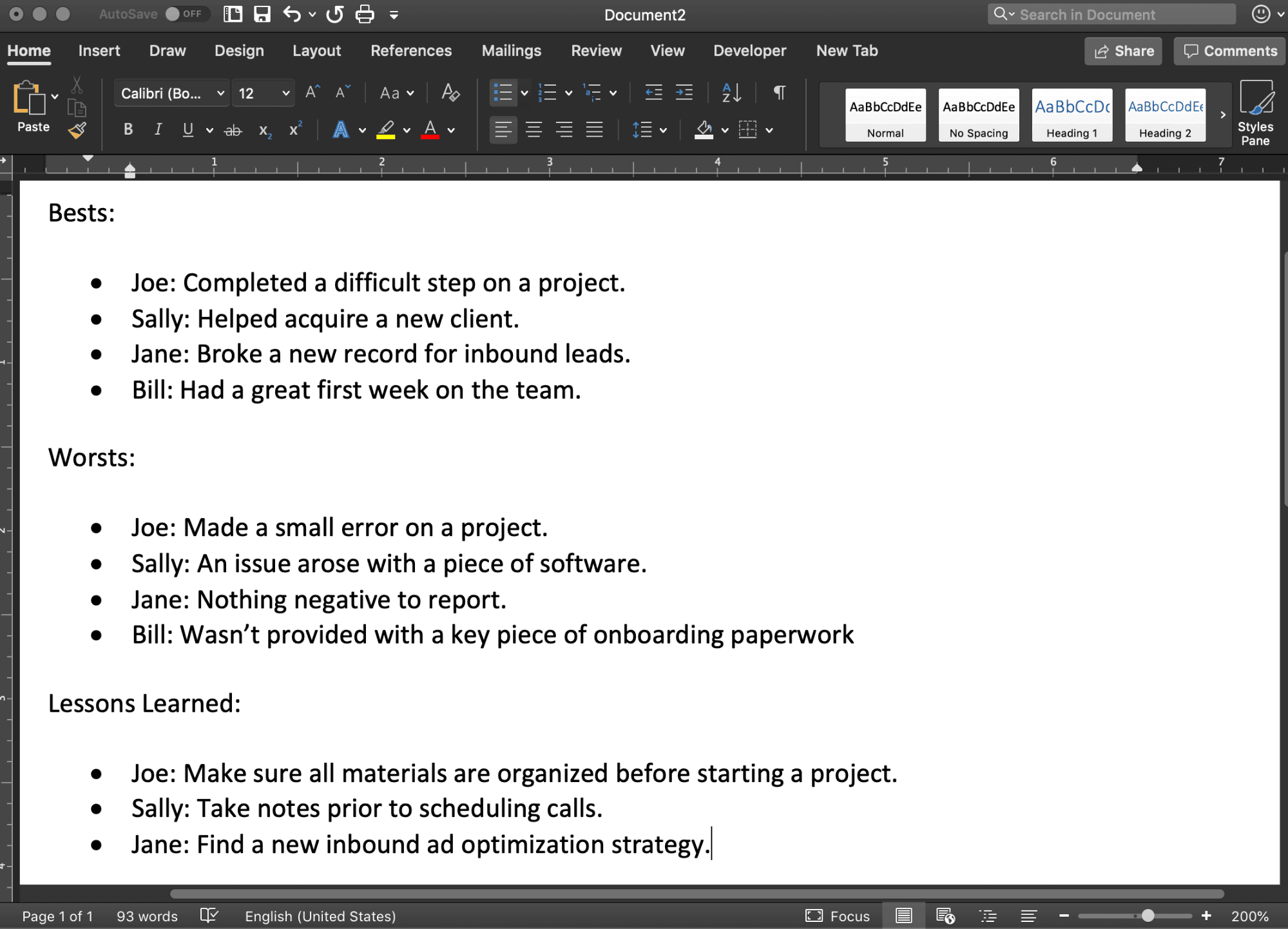Toggle show paragraph marks pilcrow
Image resolution: width=1288 pixels, height=929 pixels.
point(779,93)
